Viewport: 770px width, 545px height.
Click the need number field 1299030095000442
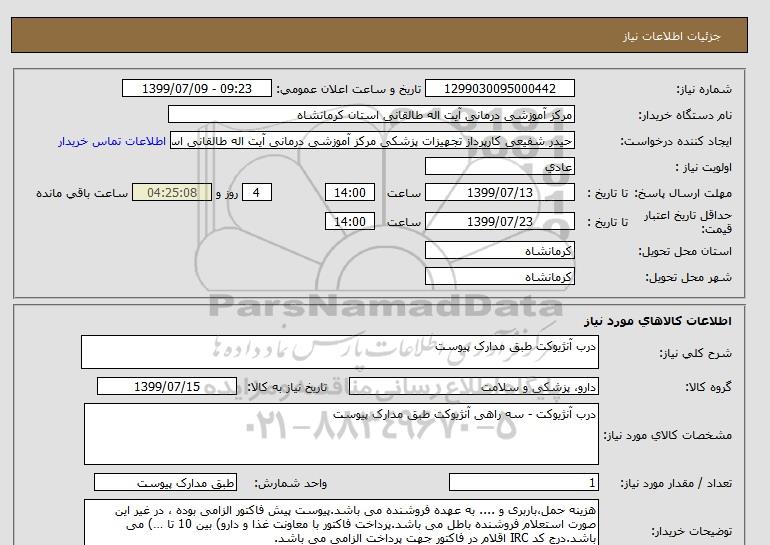click(499, 88)
